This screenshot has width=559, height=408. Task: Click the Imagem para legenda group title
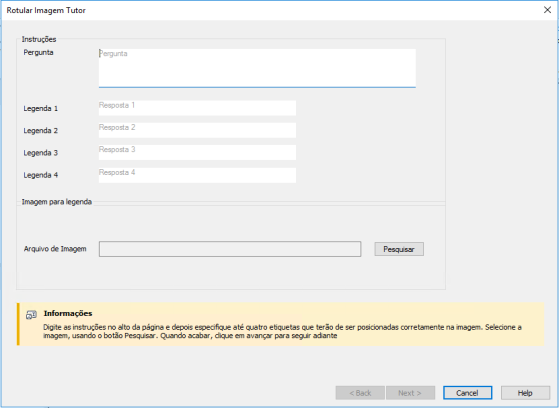(57, 202)
